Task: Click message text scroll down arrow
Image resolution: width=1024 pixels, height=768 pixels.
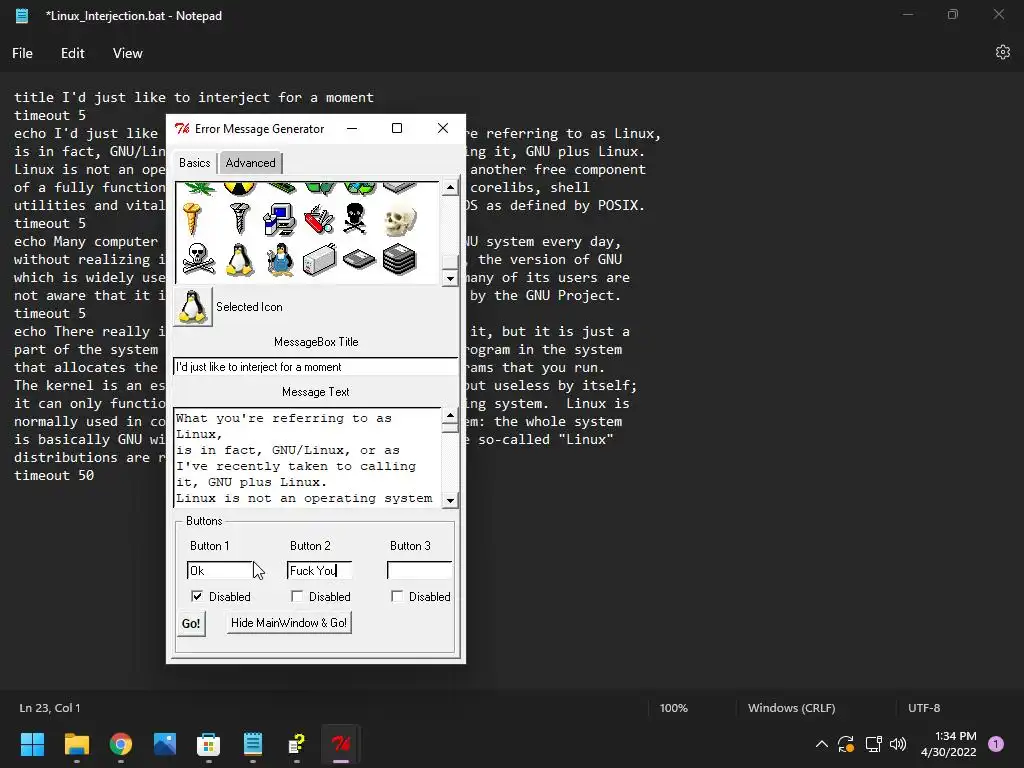Action: [x=450, y=500]
